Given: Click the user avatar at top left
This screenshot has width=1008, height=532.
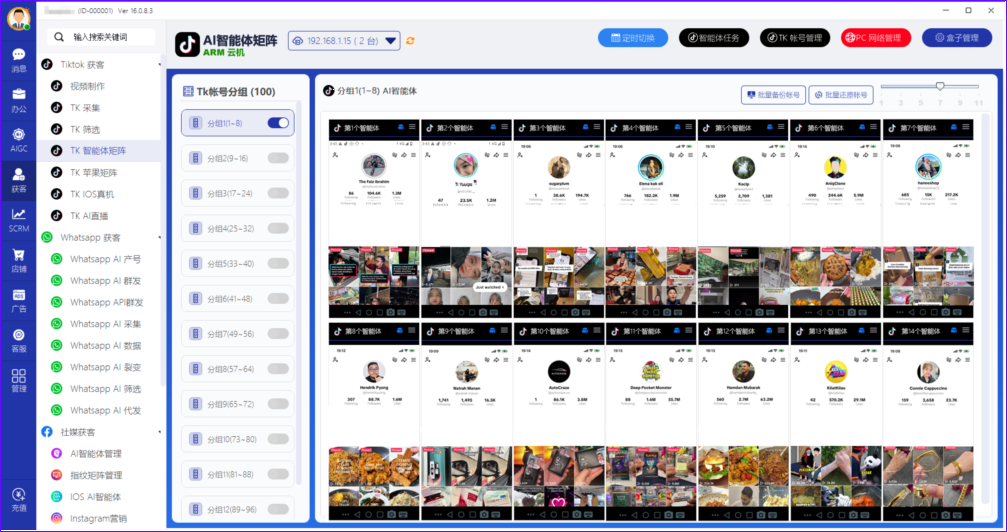Looking at the screenshot, I should click(x=19, y=19).
